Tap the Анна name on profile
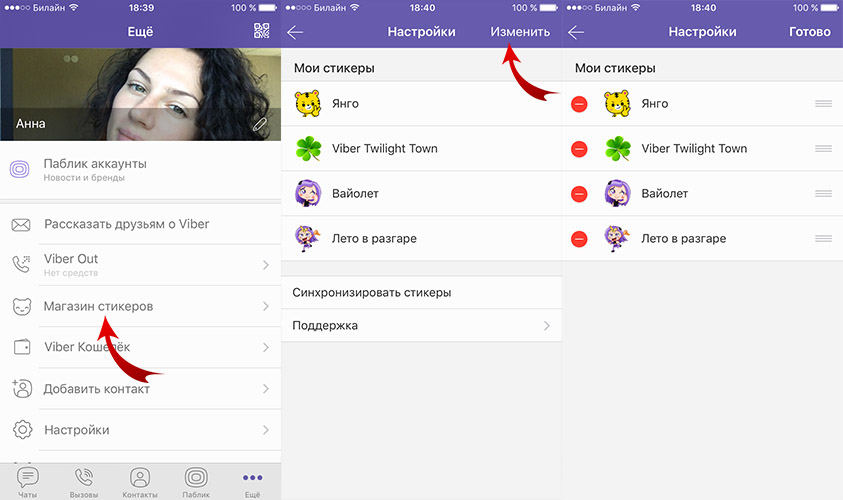Image resolution: width=843 pixels, height=500 pixels. click(x=31, y=124)
